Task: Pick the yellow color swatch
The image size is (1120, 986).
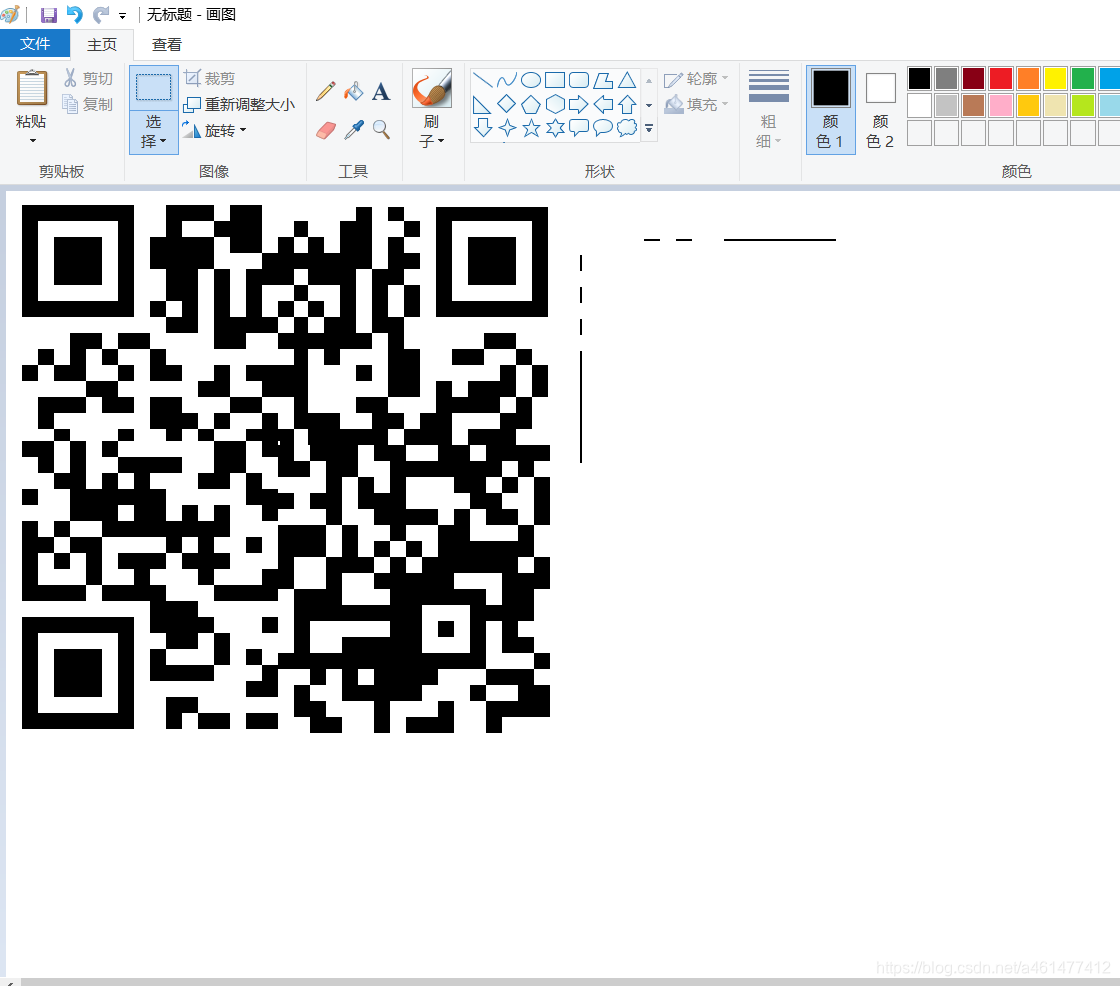Action: [1055, 78]
